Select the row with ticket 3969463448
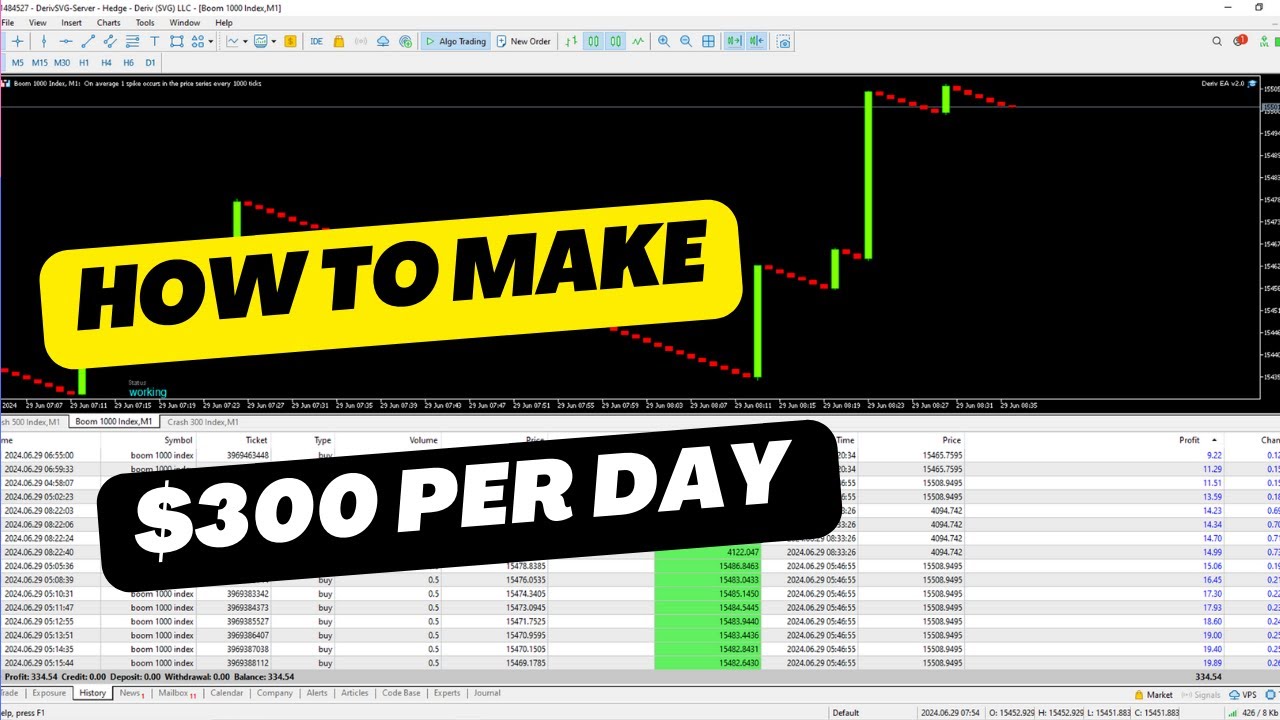 tap(640, 455)
